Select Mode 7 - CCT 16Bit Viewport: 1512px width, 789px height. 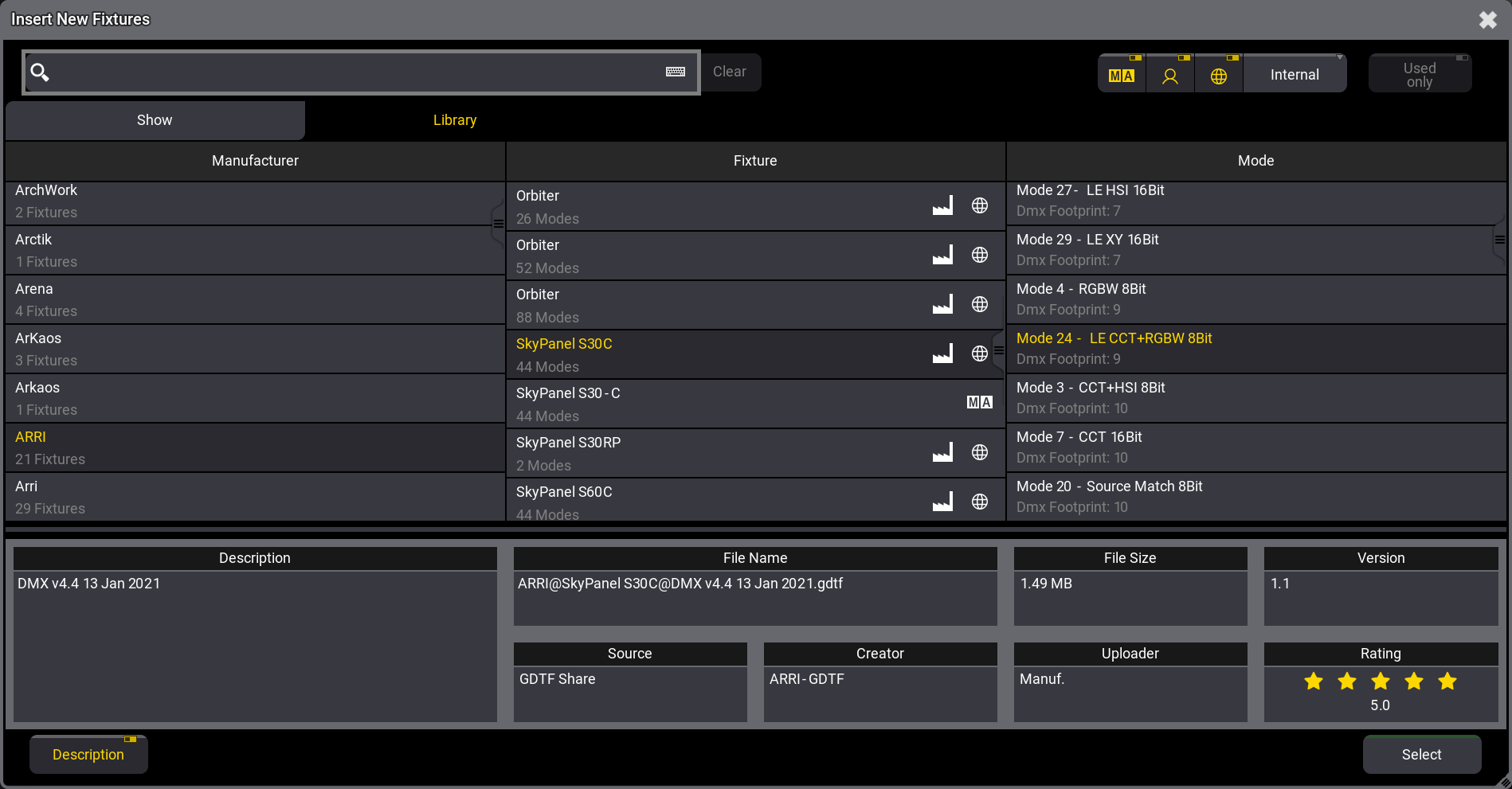coord(1255,447)
